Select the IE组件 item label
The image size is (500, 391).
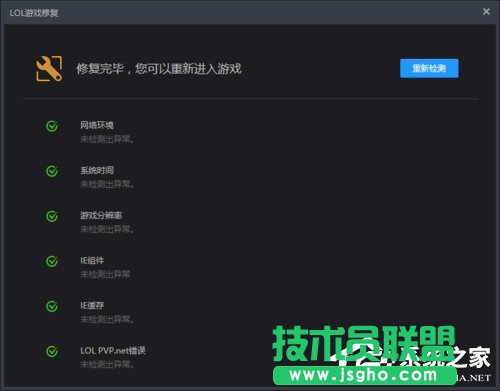pyautogui.click(x=92, y=260)
